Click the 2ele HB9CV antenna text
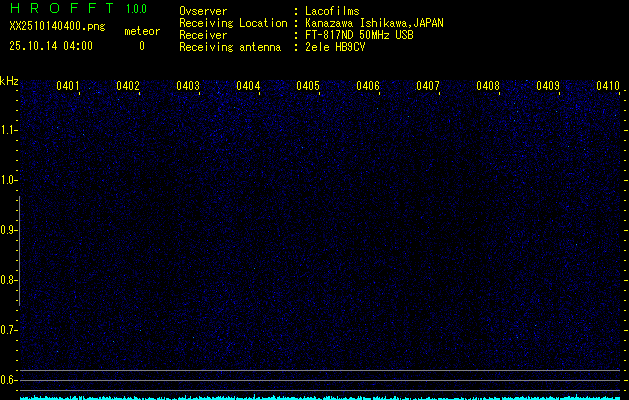This screenshot has width=629, height=400. pos(339,47)
